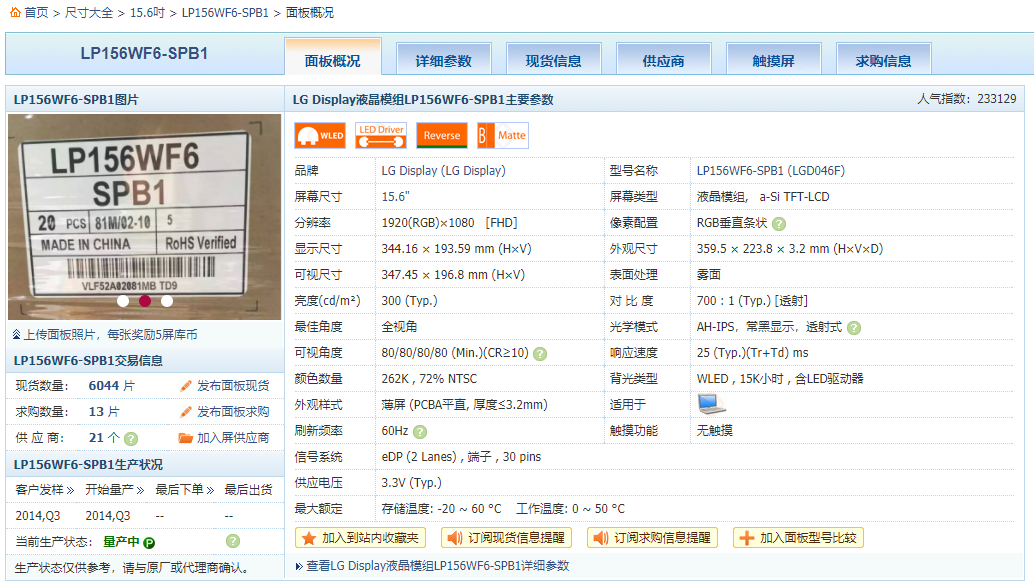Click the 开始量产 production stage header
This screenshot has width=1034, height=586.
point(109,490)
